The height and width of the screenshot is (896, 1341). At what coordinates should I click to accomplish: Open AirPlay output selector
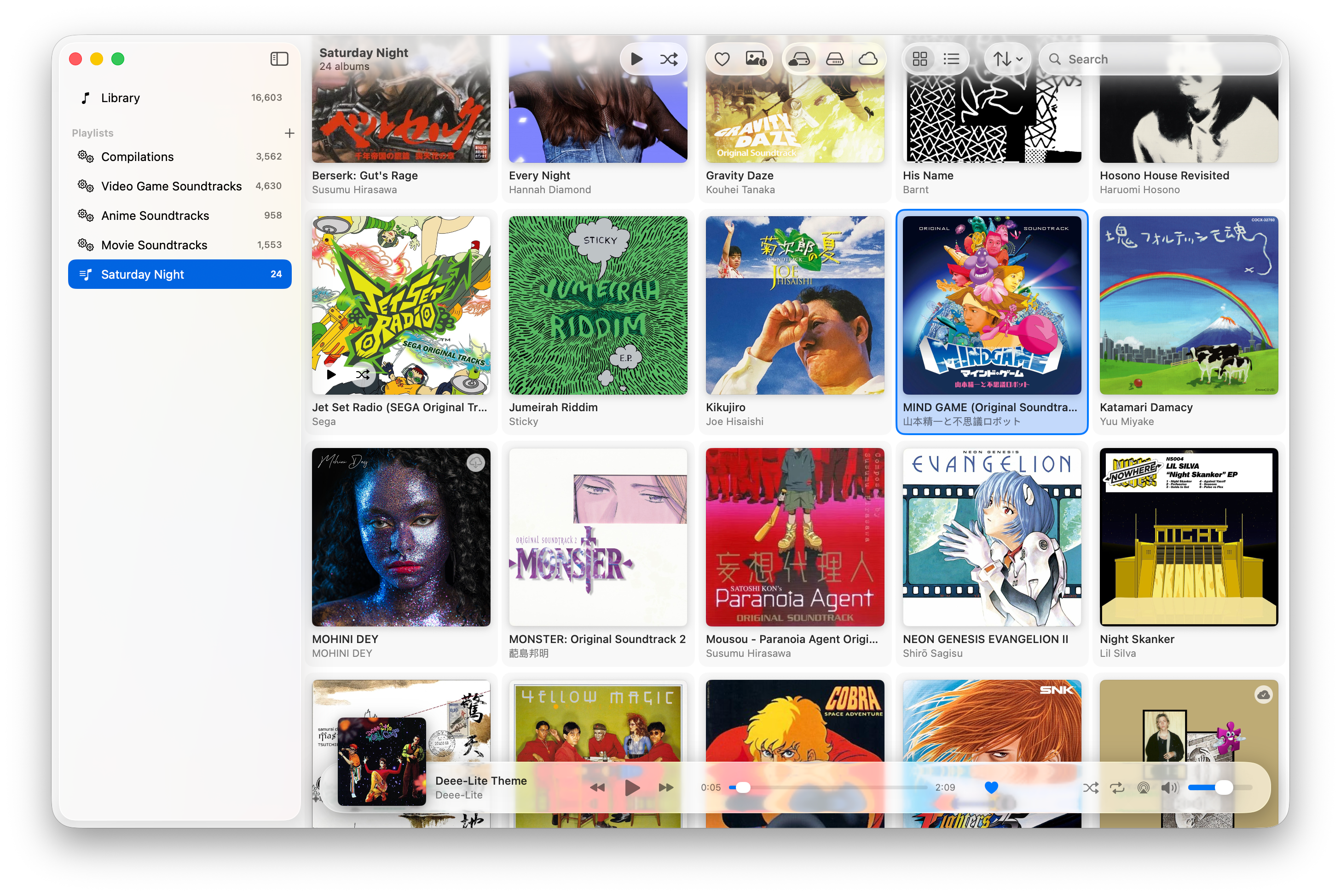(x=1143, y=787)
